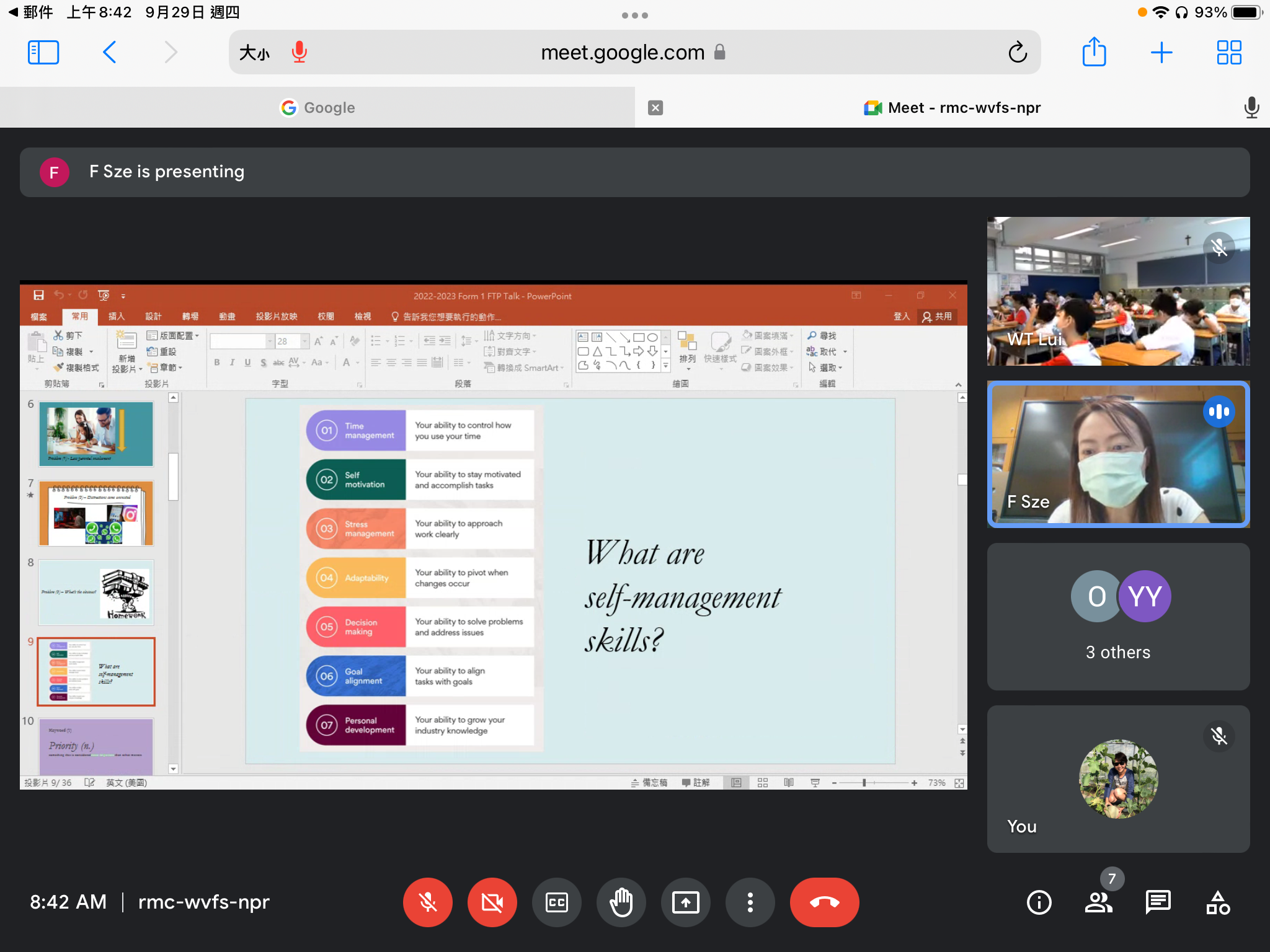
Task: Show the participants list icon
Action: pos(1098,902)
